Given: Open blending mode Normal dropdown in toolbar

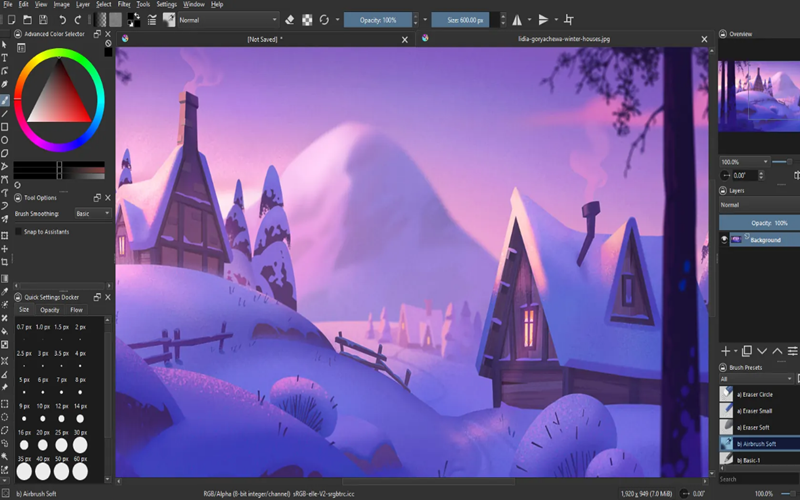Looking at the screenshot, I should pos(229,20).
